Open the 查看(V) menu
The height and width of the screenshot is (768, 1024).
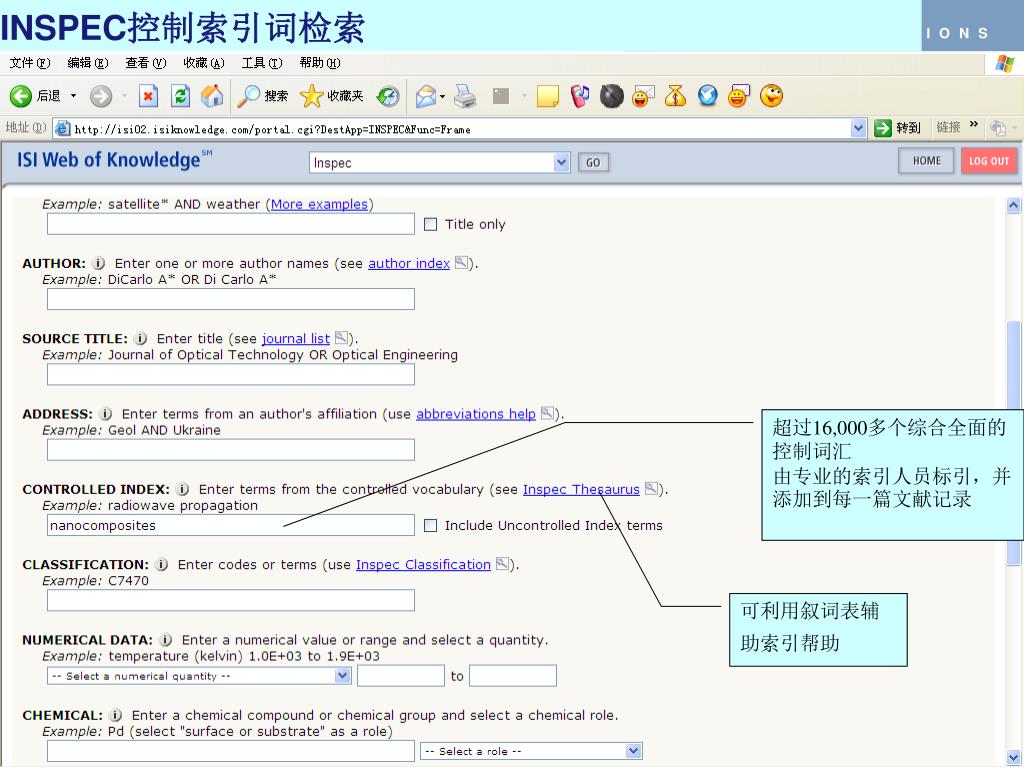[x=146, y=63]
